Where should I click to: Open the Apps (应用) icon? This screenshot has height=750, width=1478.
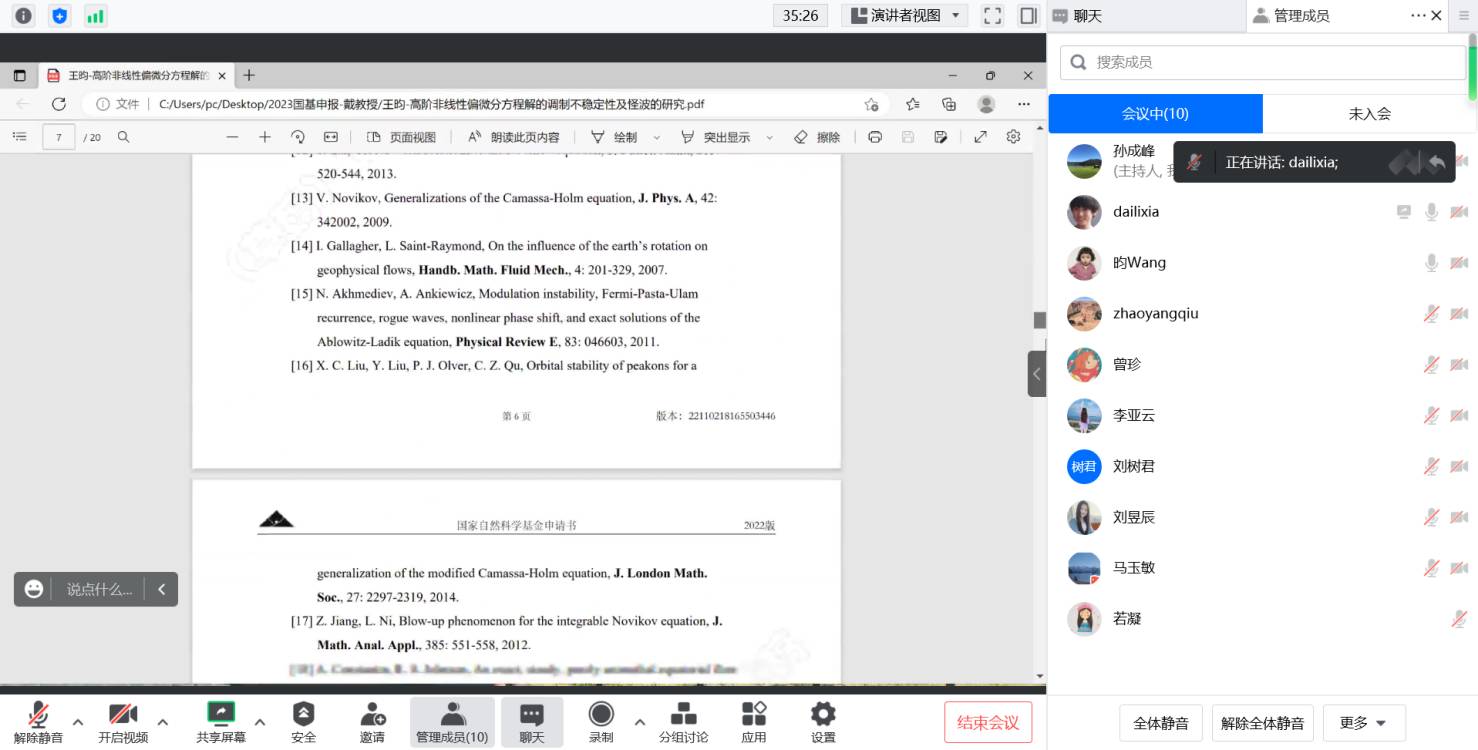(x=753, y=714)
